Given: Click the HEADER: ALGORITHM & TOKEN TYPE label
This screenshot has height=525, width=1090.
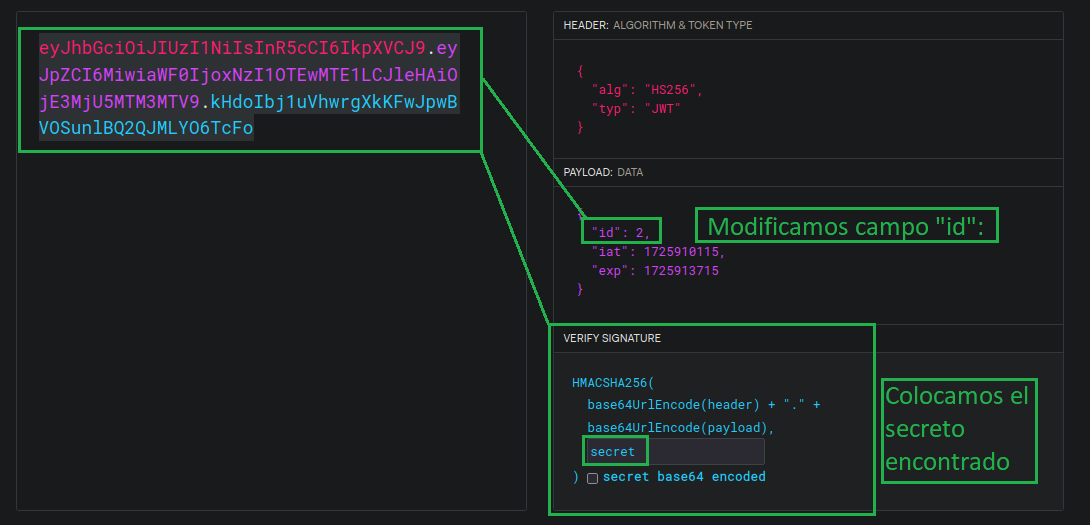Looking at the screenshot, I should point(658,25).
